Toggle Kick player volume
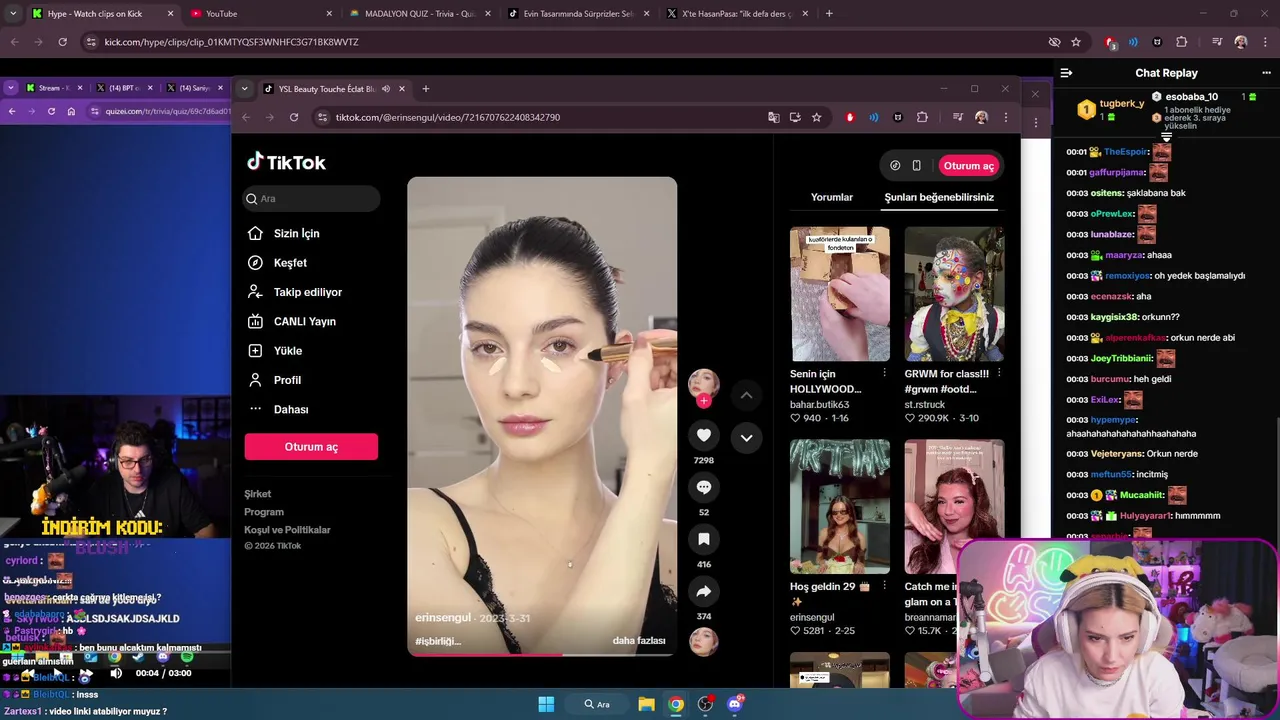Image resolution: width=1280 pixels, height=720 pixels. pyautogui.click(x=116, y=673)
